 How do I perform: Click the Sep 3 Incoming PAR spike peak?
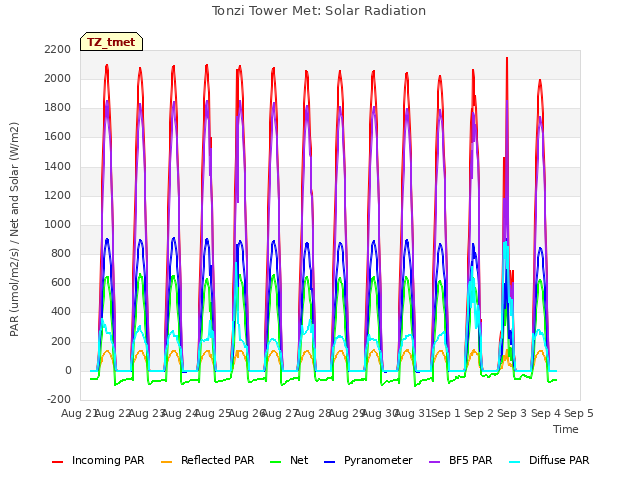coord(507,58)
